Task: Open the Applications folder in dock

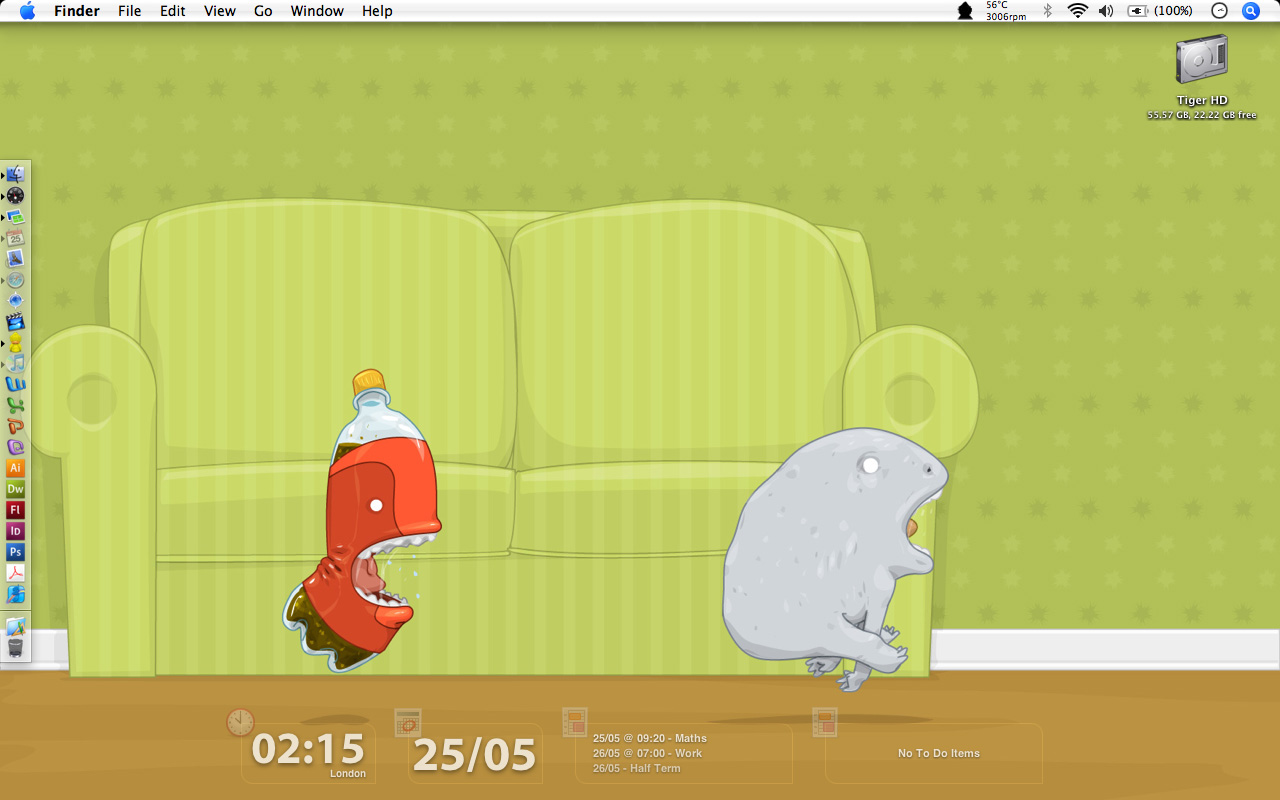Action: point(15,627)
